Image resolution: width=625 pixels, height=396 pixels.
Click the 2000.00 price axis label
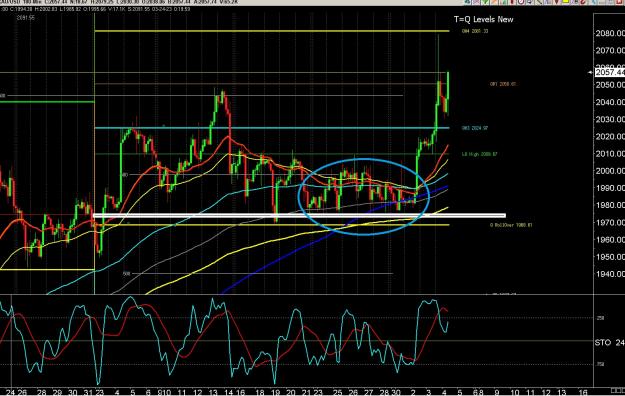pyautogui.click(x=610, y=171)
